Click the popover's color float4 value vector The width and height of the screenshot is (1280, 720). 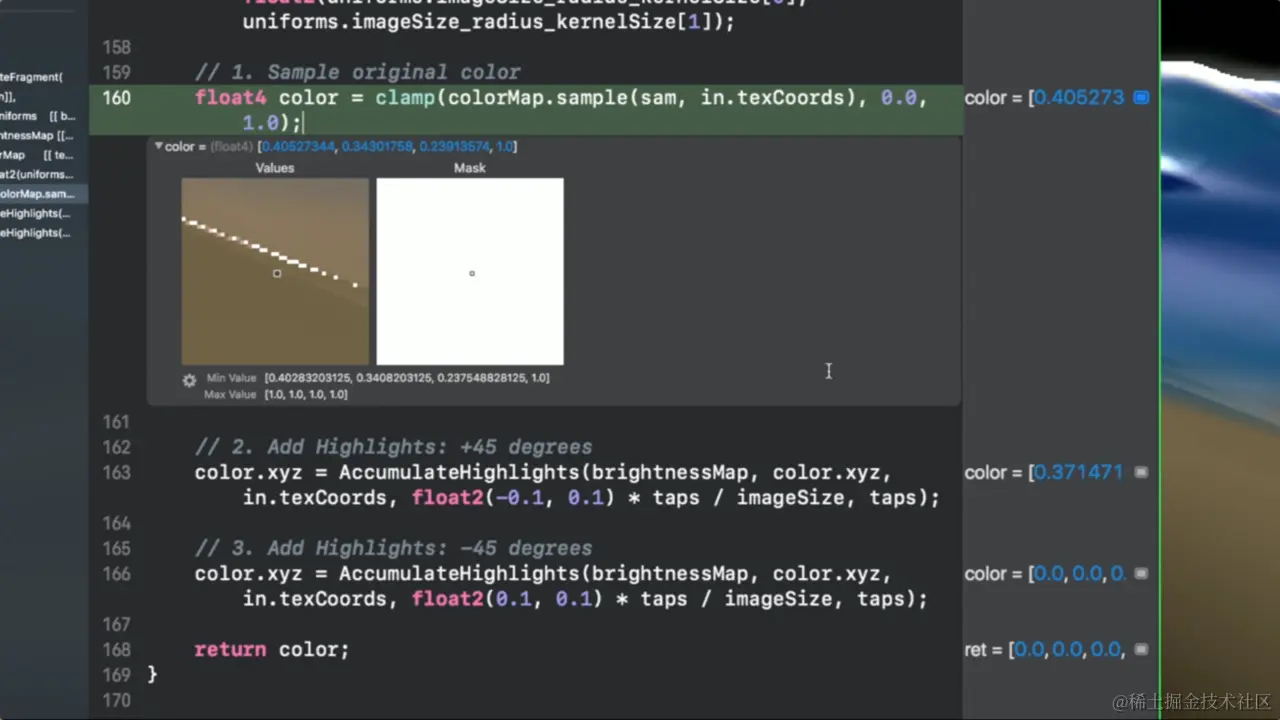[387, 146]
